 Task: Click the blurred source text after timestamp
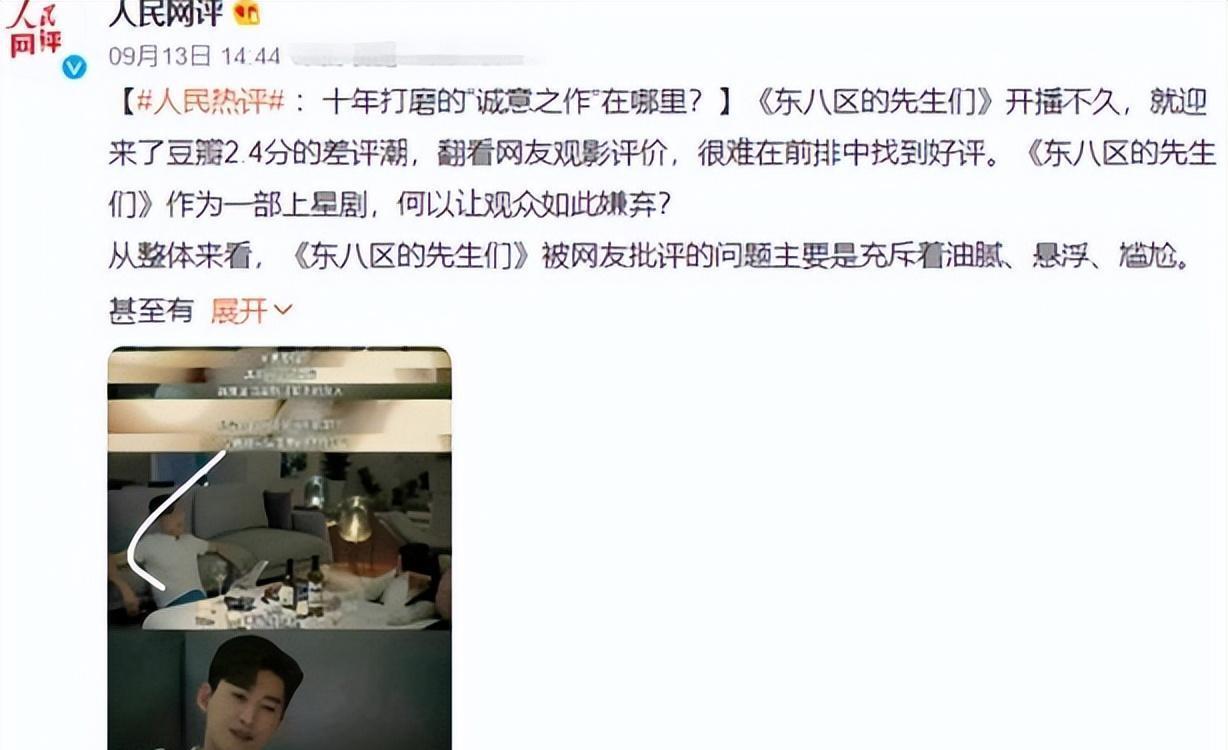pyautogui.click(x=420, y=53)
